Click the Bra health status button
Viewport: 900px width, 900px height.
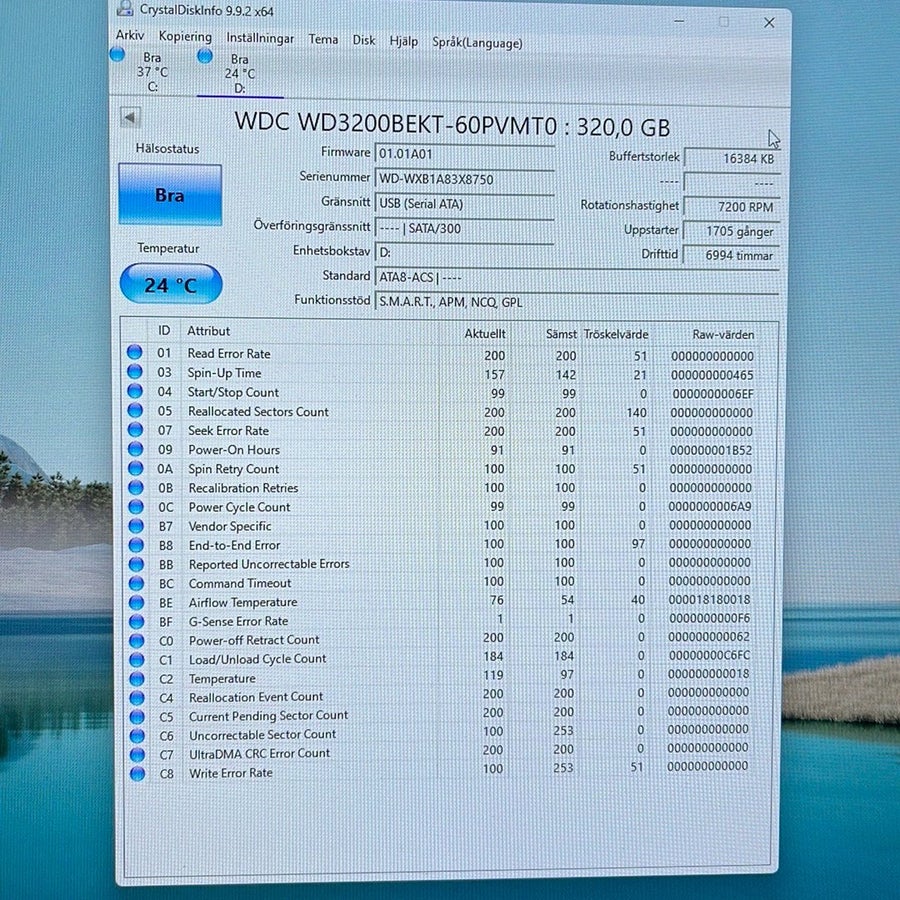click(170, 195)
